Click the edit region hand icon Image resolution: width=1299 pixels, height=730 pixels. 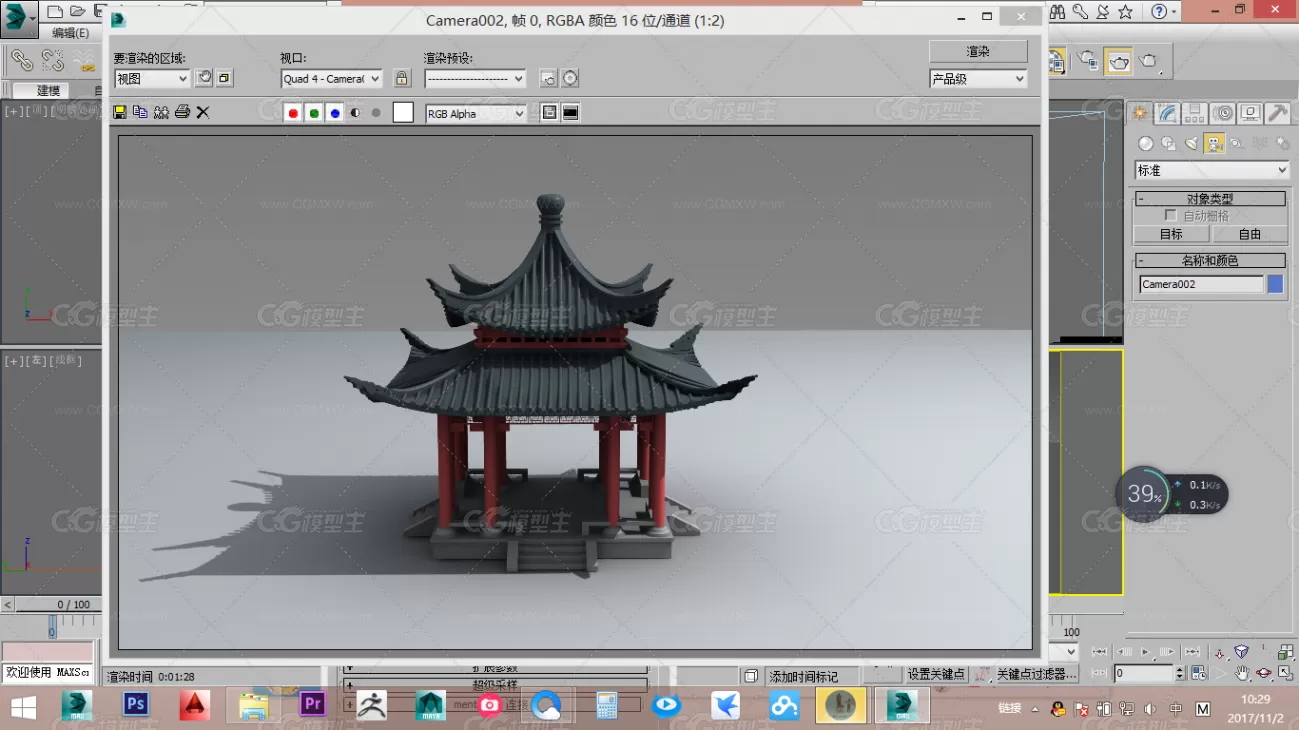tap(204, 78)
